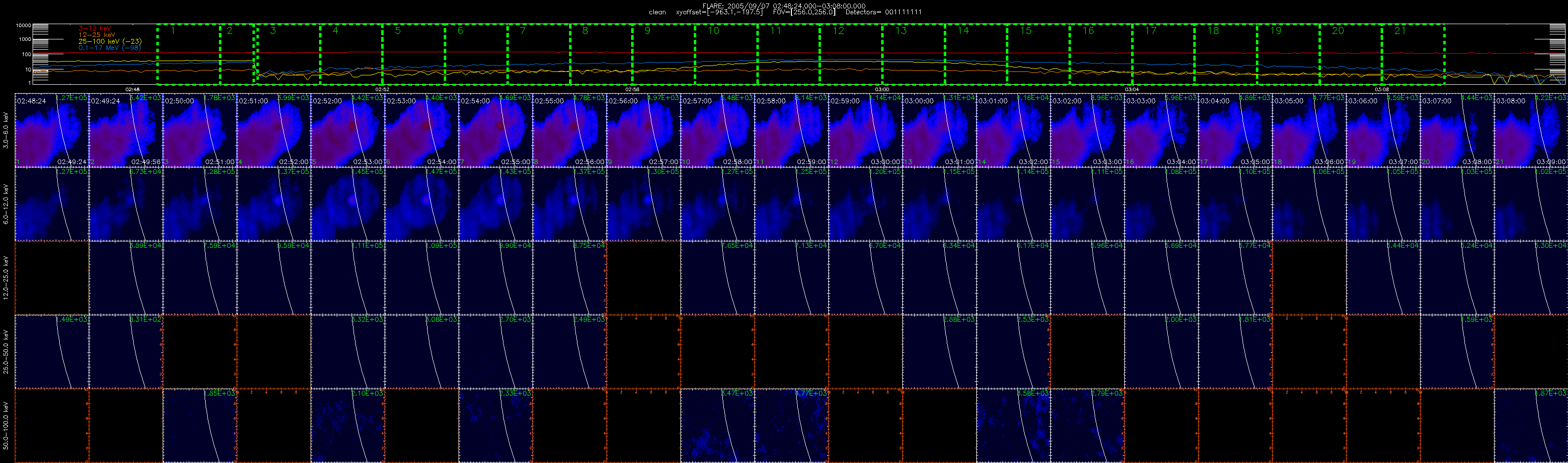Open the 6-12 keV image with peak 6.73E+04
Viewport: 1568px width, 463px height.
pyautogui.click(x=126, y=204)
